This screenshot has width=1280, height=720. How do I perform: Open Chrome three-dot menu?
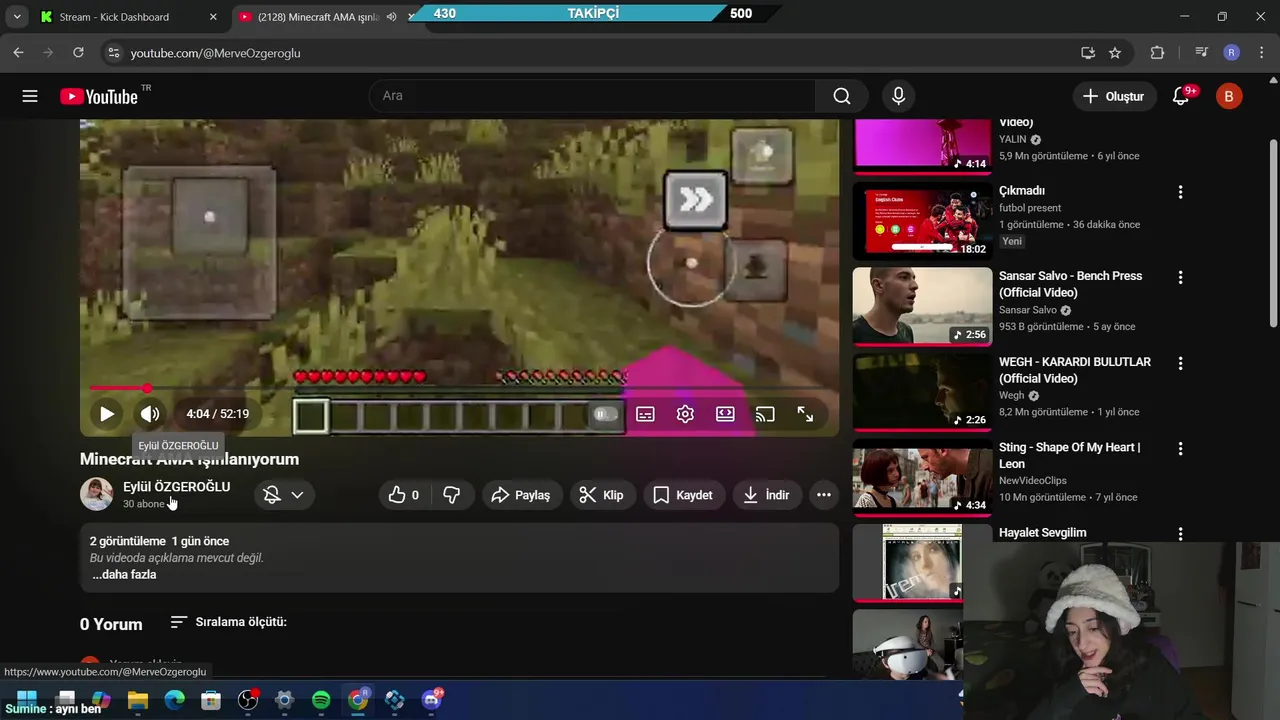click(x=1260, y=53)
